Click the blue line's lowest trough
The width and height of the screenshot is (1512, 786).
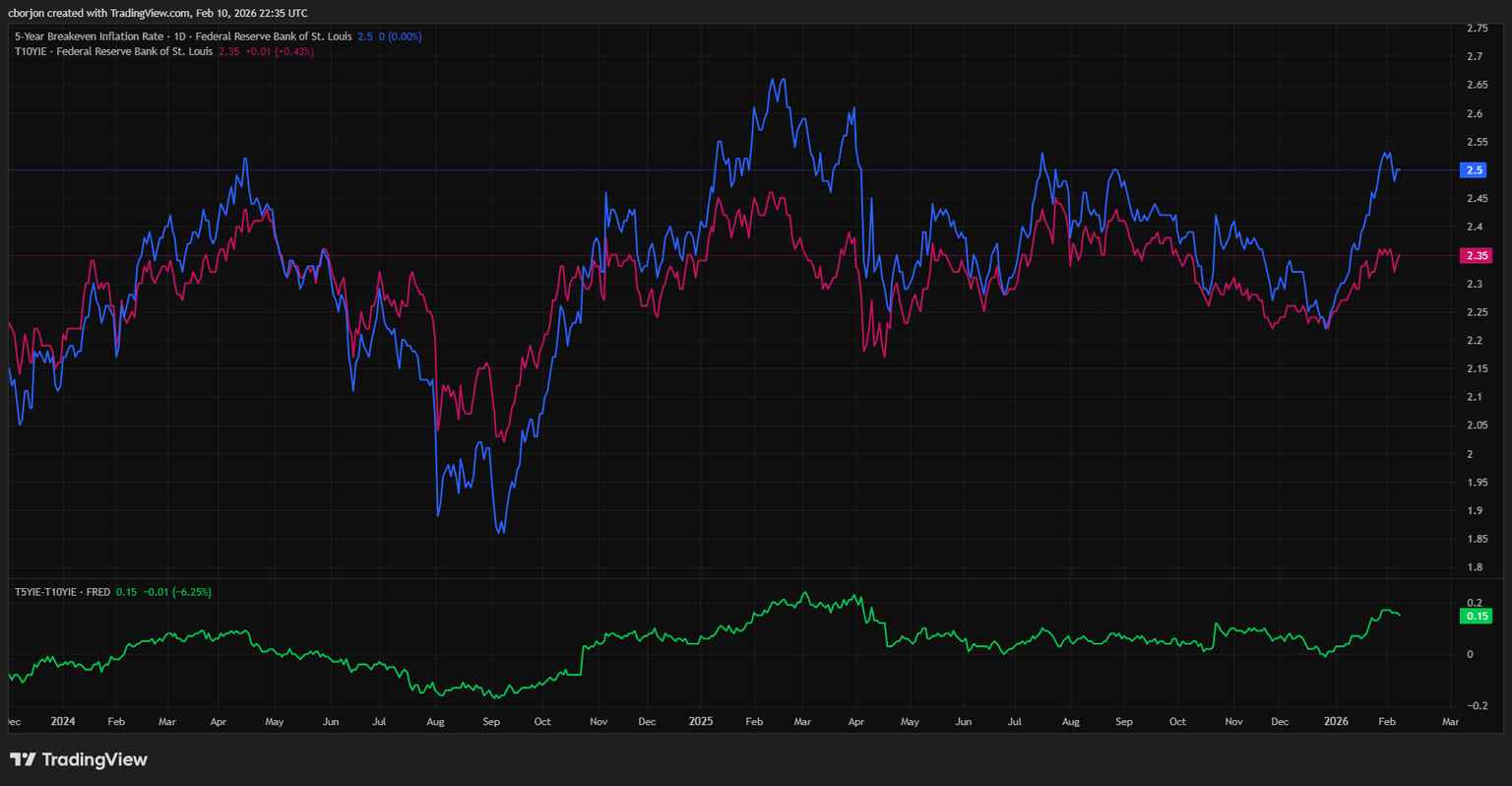(503, 533)
